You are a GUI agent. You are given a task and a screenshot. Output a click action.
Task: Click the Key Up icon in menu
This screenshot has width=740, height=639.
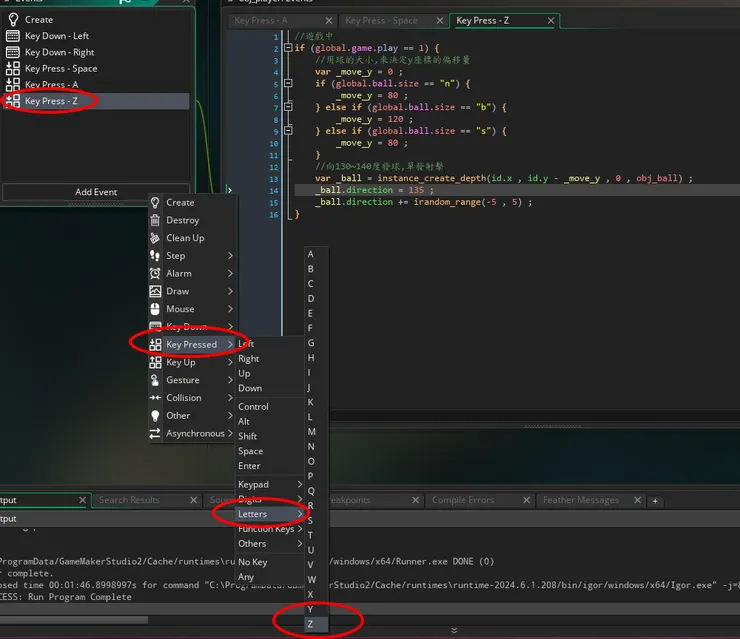[x=155, y=362]
